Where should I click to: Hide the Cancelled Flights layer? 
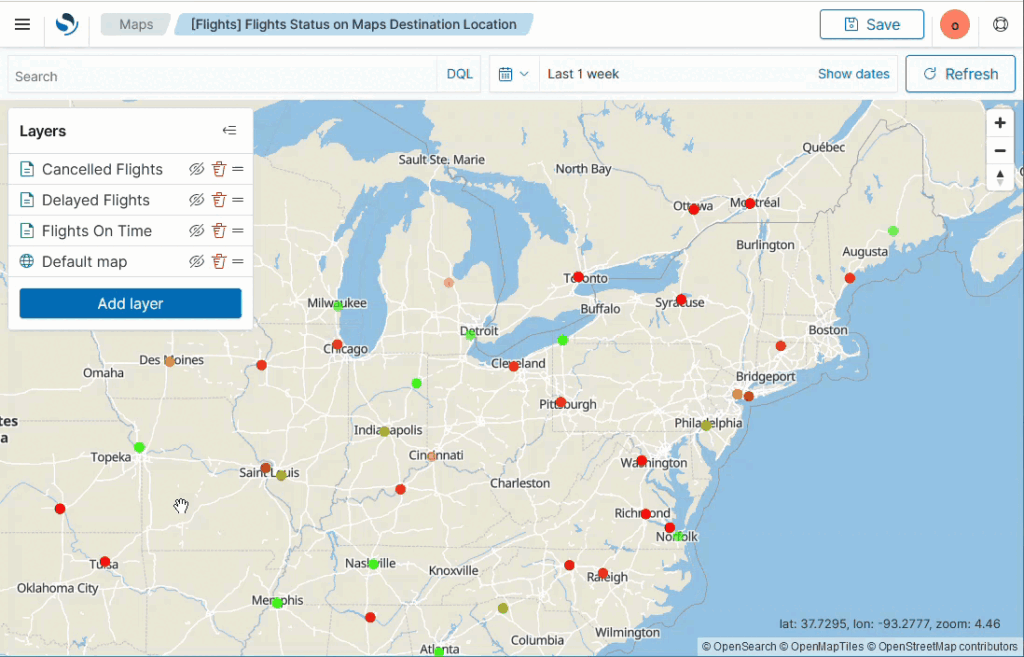[197, 169]
